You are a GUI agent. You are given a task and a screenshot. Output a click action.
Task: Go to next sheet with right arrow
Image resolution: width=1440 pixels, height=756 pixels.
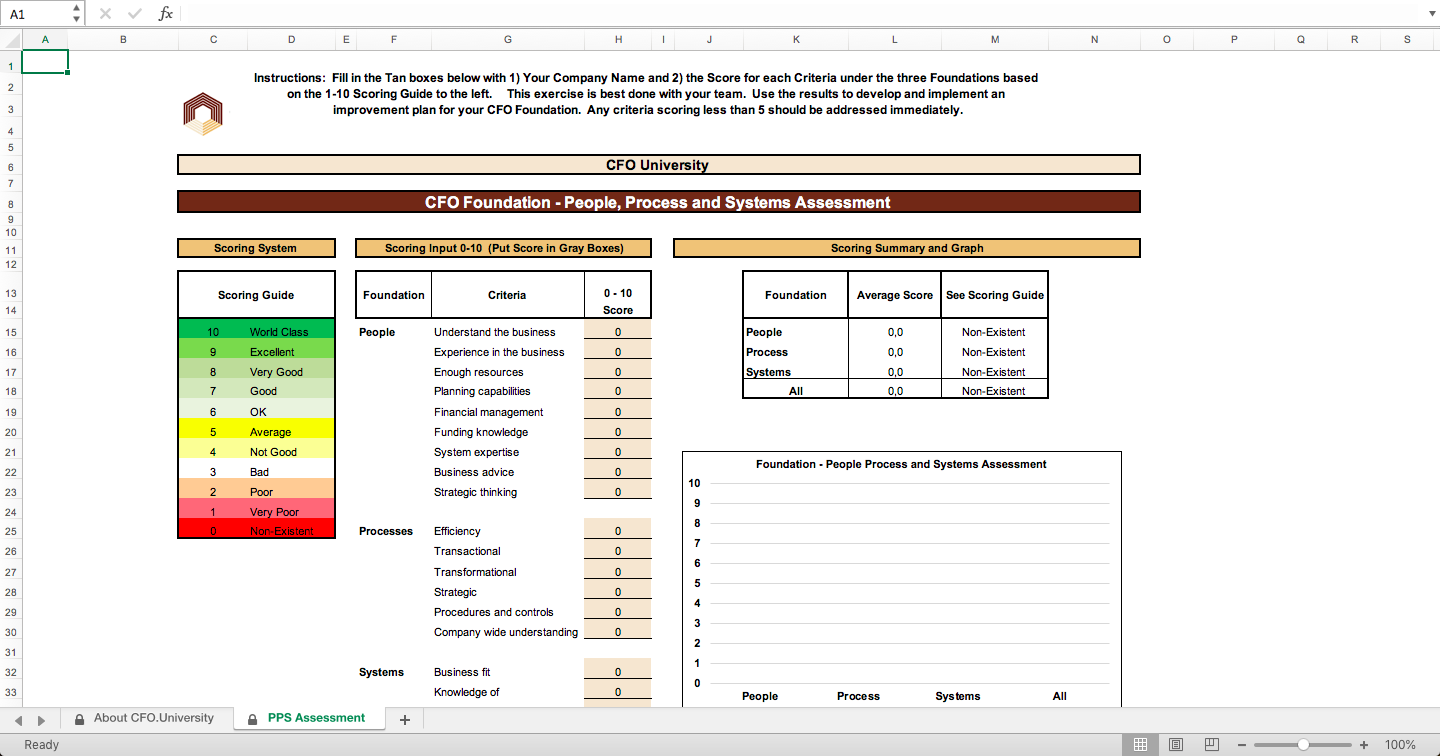pos(41,719)
